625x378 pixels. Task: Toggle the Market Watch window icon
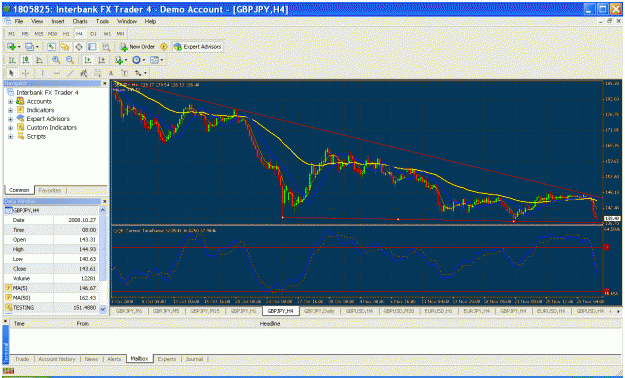(x=51, y=47)
